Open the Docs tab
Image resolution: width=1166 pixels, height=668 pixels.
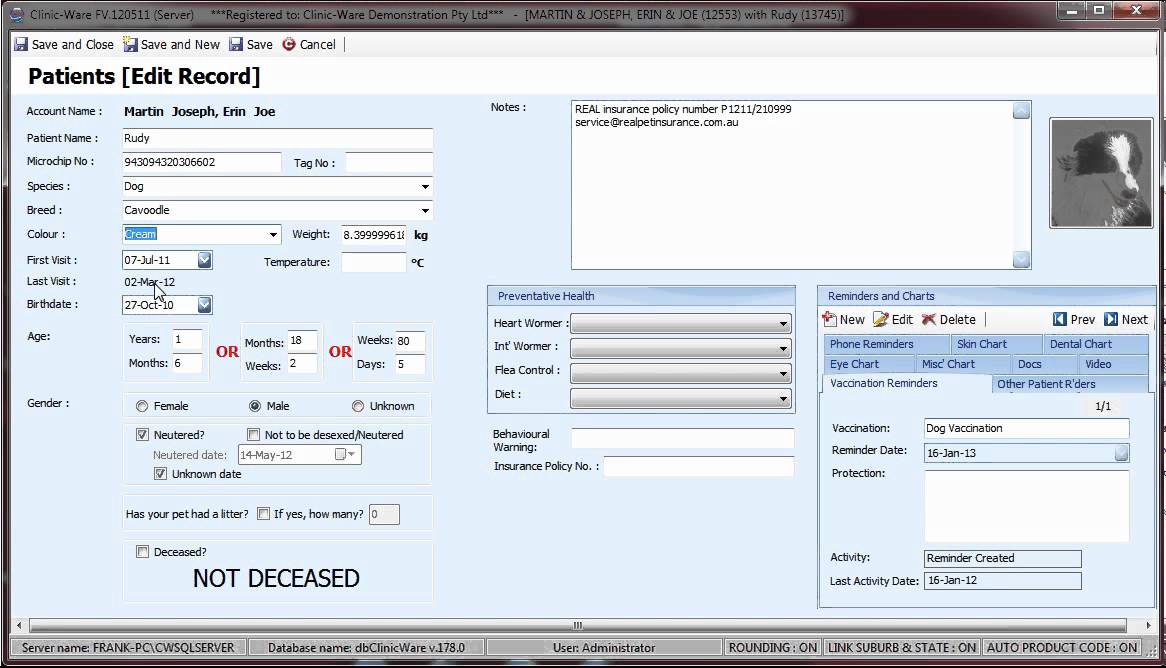point(1044,364)
